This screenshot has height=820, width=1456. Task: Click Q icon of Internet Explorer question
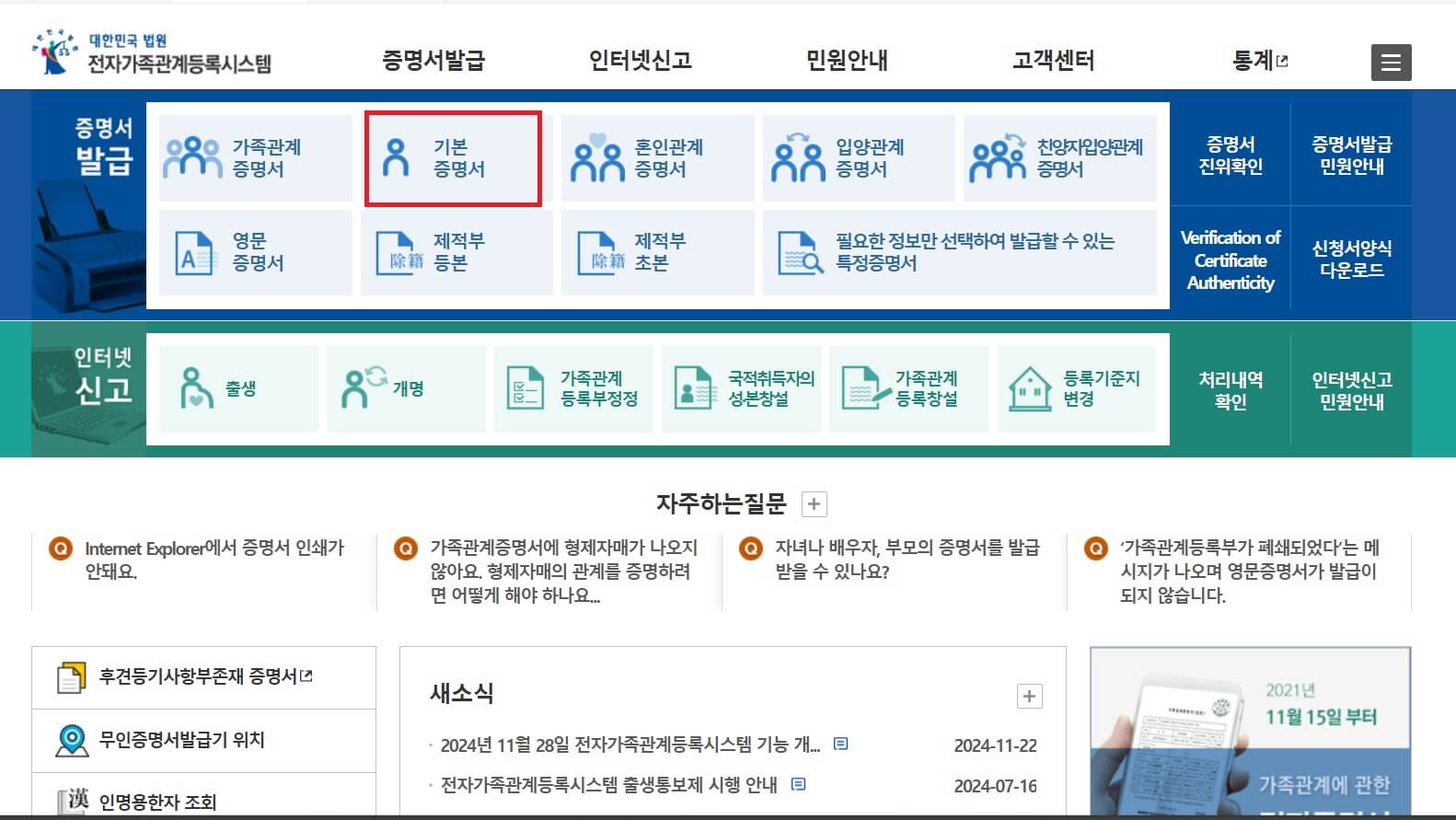(x=61, y=549)
